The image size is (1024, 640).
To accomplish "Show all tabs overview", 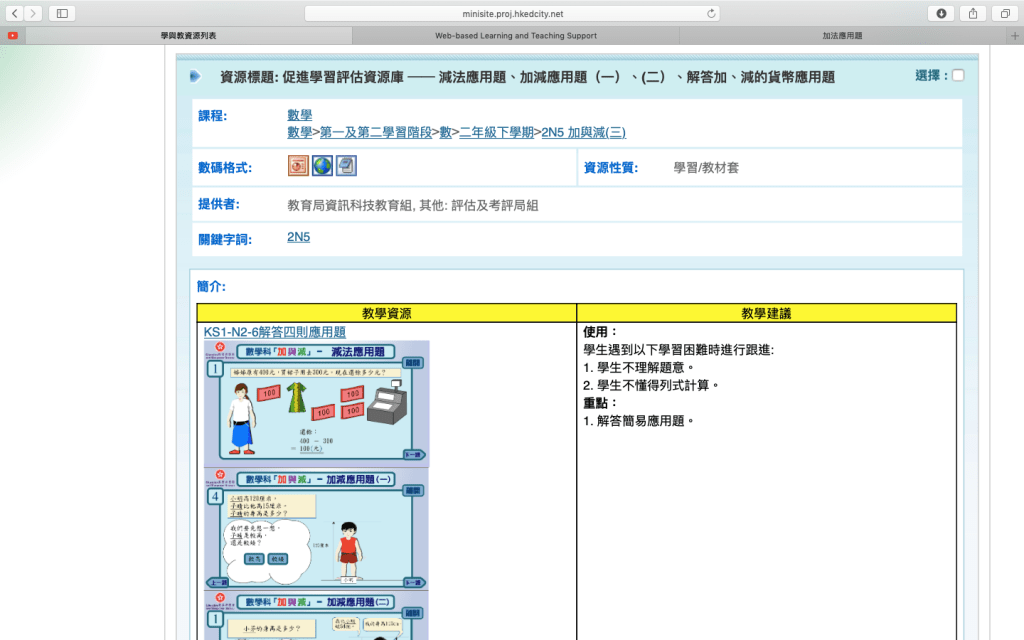I will pyautogui.click(x=1003, y=13).
